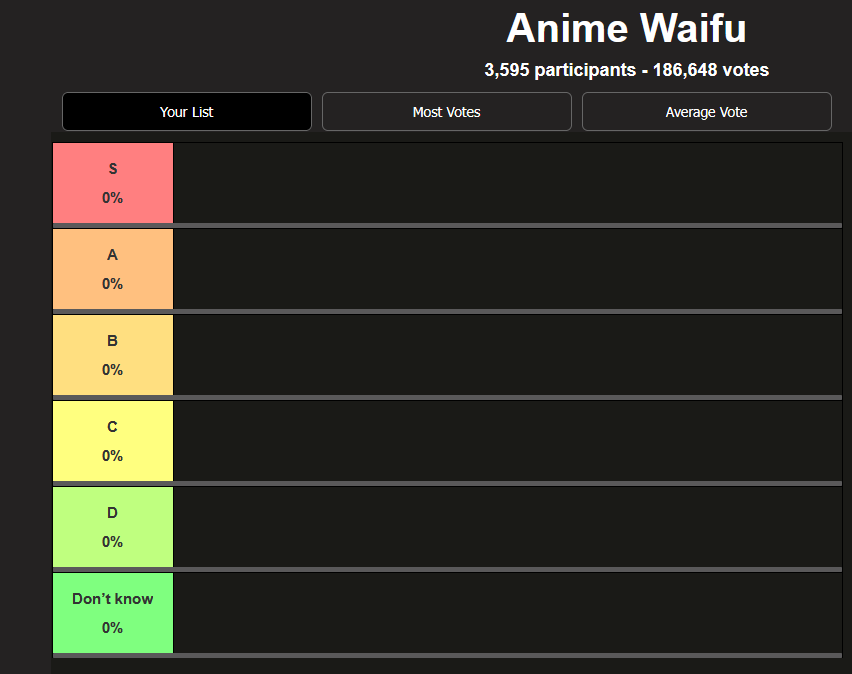Select the B tier label box
This screenshot has width=852, height=674.
coord(113,355)
